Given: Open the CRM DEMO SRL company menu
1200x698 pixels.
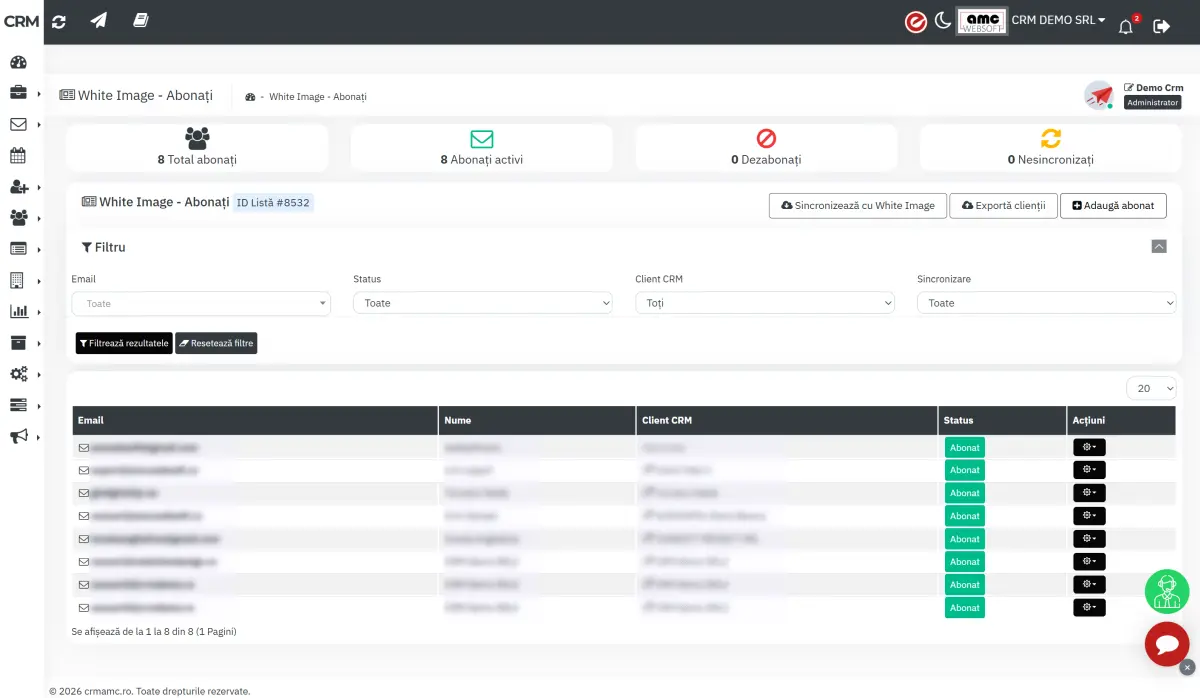Looking at the screenshot, I should (1059, 20).
